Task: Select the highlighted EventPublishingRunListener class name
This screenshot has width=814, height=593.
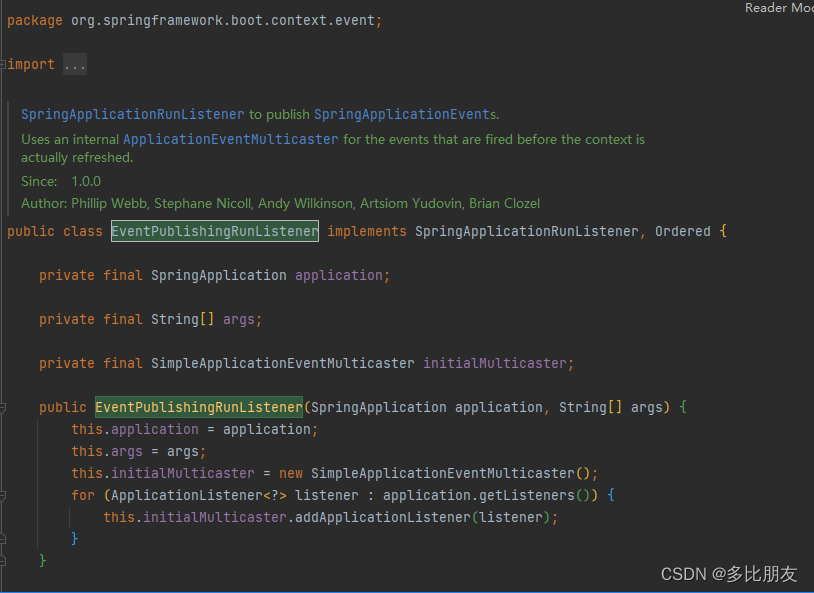Action: [214, 231]
